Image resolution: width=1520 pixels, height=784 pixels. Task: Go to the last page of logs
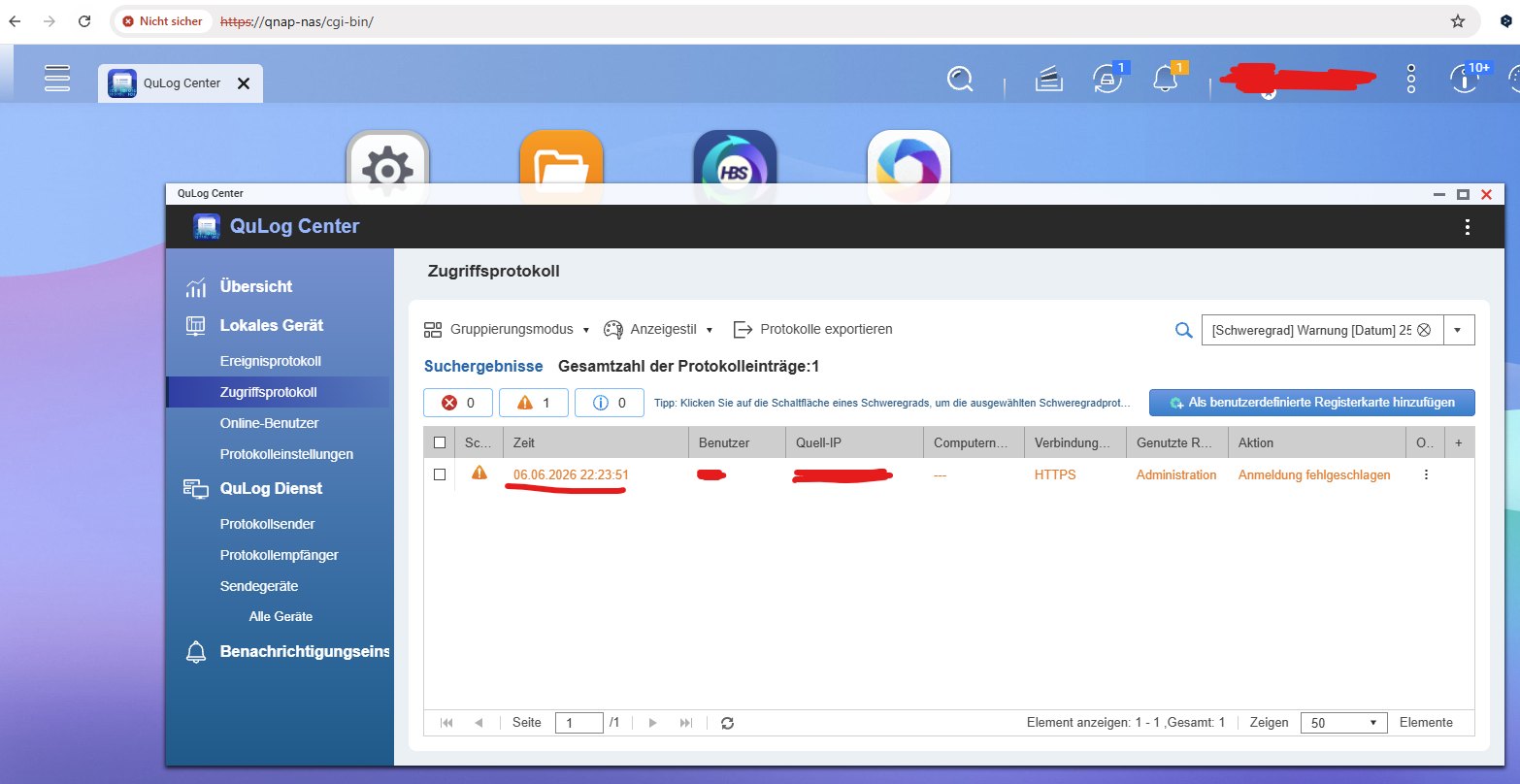pos(686,723)
